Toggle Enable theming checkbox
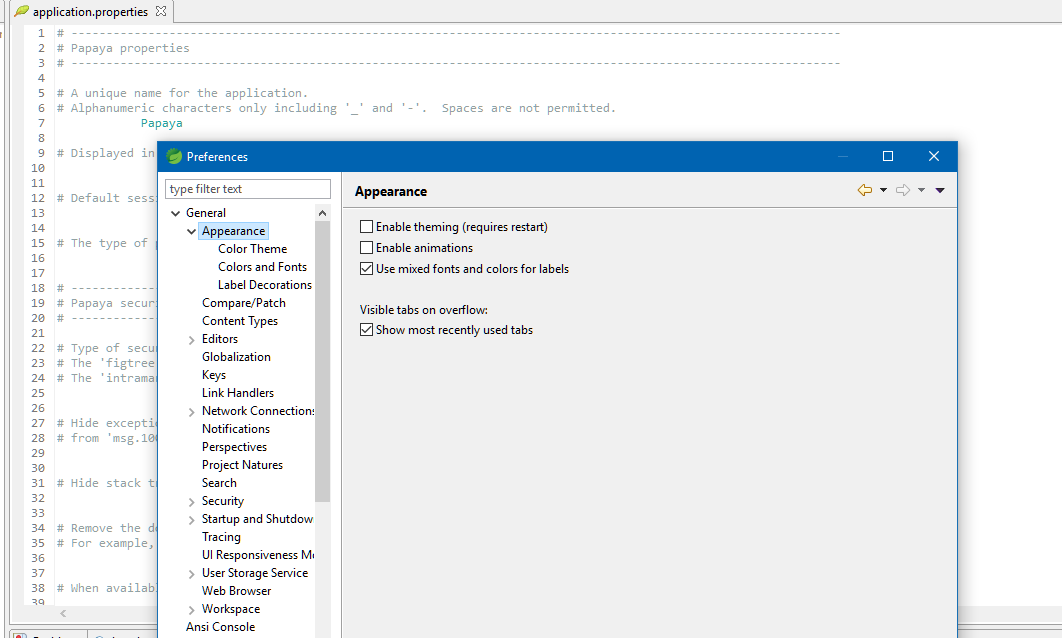 click(x=366, y=227)
